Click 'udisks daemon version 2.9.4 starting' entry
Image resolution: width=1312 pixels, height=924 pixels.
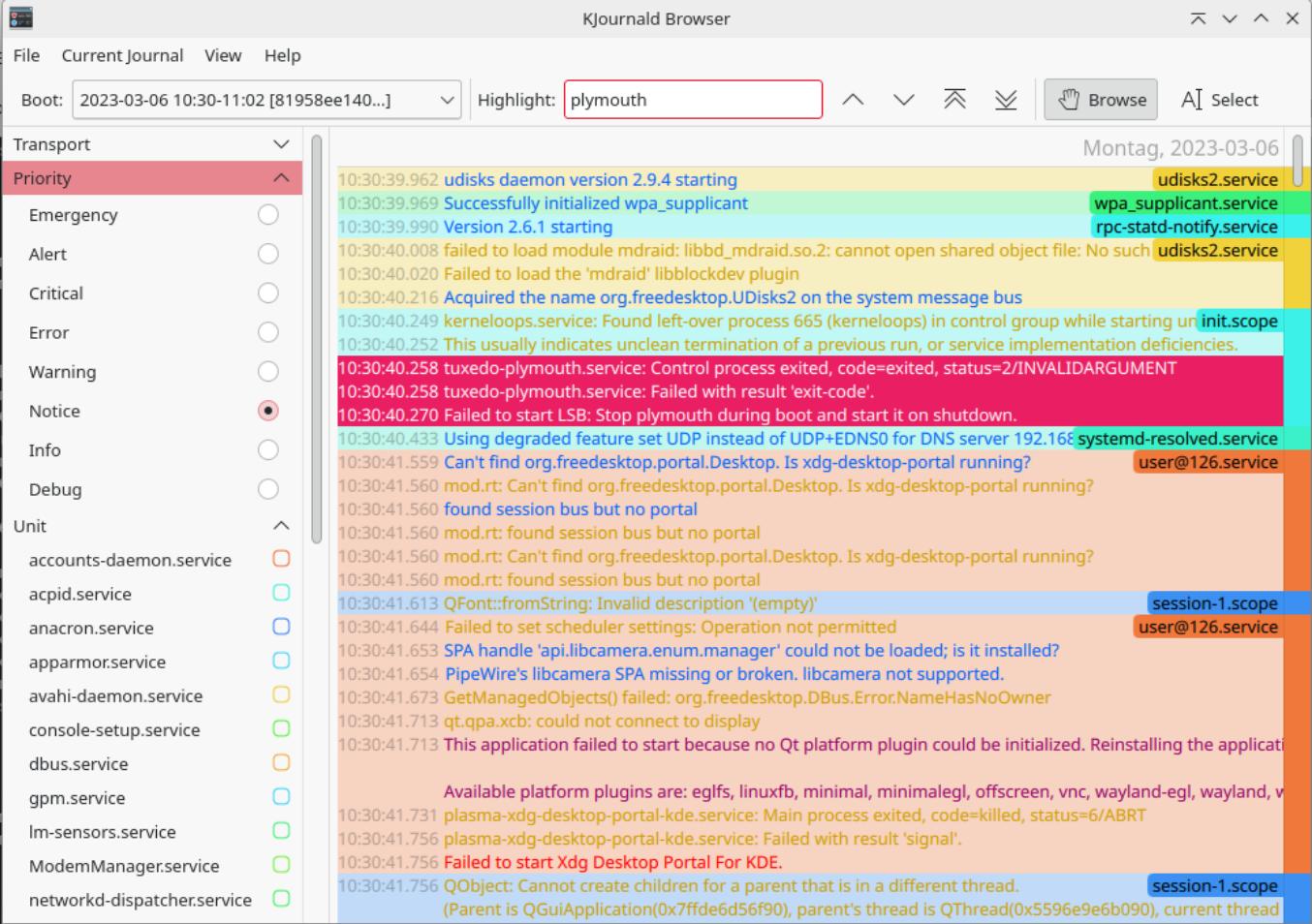590,180
